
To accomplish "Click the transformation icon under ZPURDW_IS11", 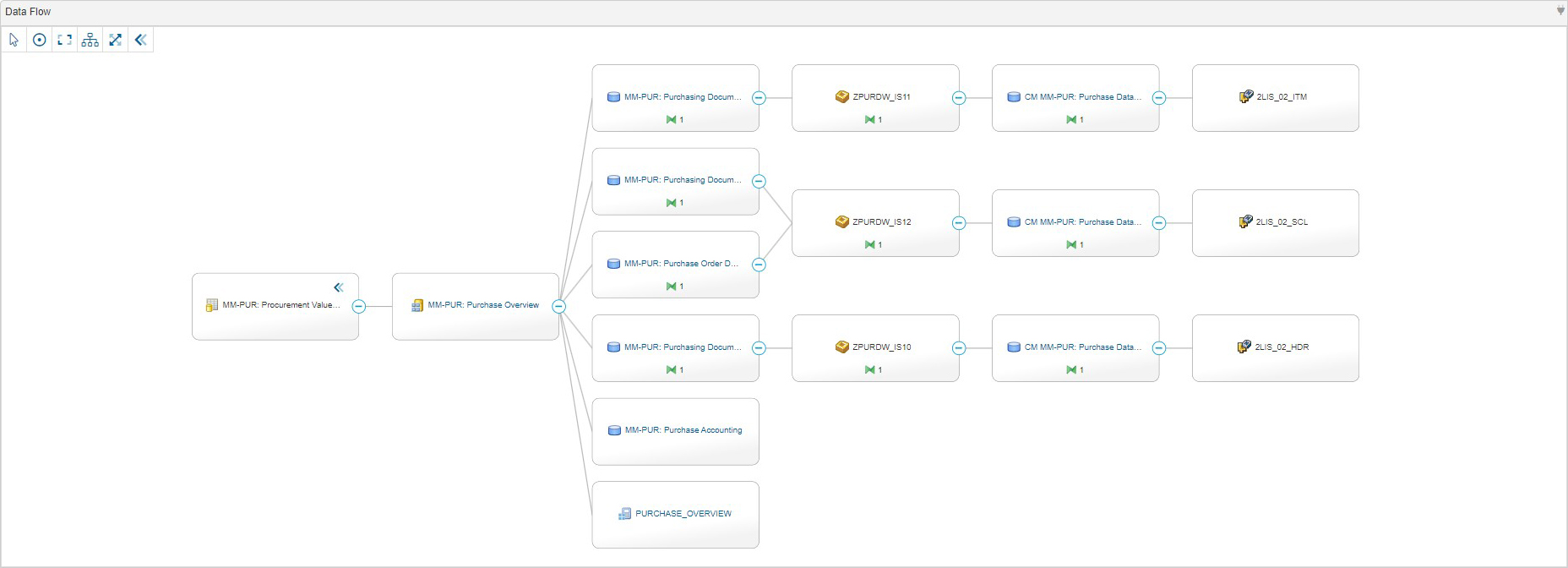I will (869, 120).
